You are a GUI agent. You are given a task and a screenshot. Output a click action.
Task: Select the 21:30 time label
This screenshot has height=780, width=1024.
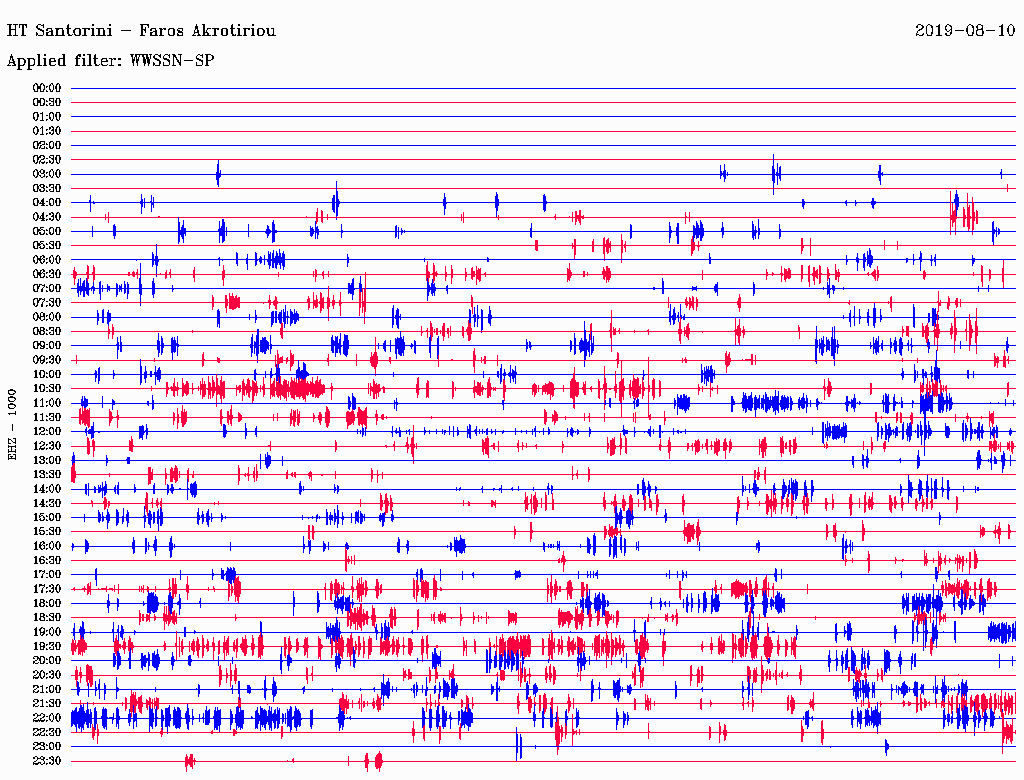[47, 704]
